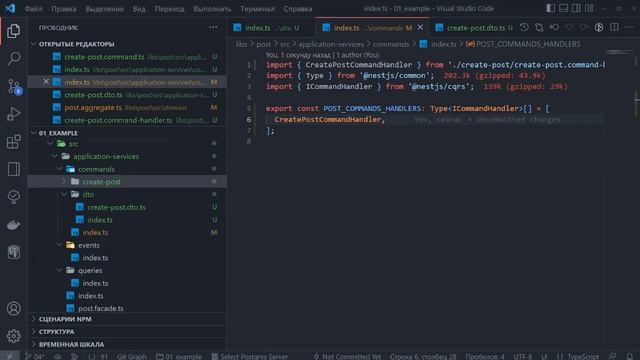Open the Manage gear menu
The height and width of the screenshot is (360, 640).
(x=13, y=336)
